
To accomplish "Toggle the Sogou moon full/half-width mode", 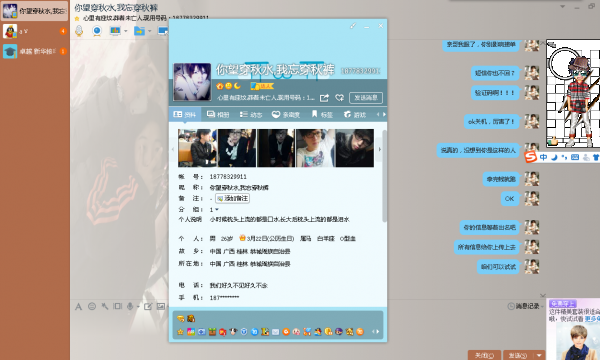I will click(554, 157).
